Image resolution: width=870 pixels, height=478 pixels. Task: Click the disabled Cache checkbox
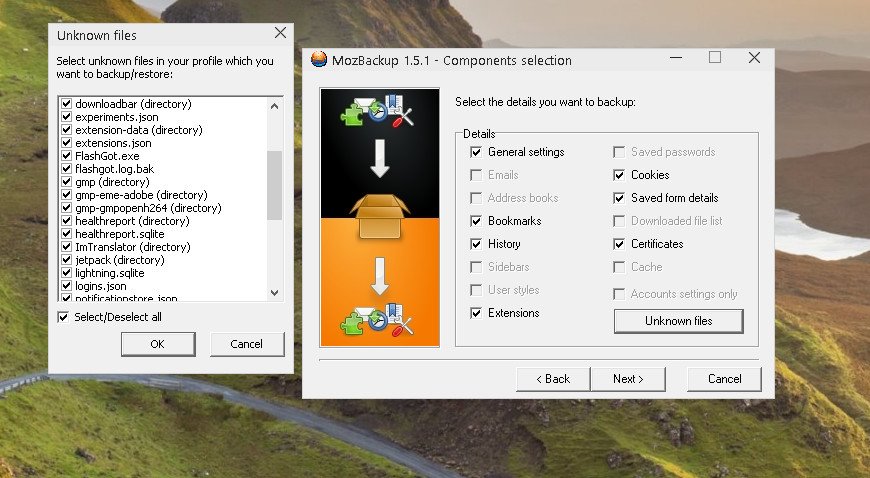click(619, 267)
